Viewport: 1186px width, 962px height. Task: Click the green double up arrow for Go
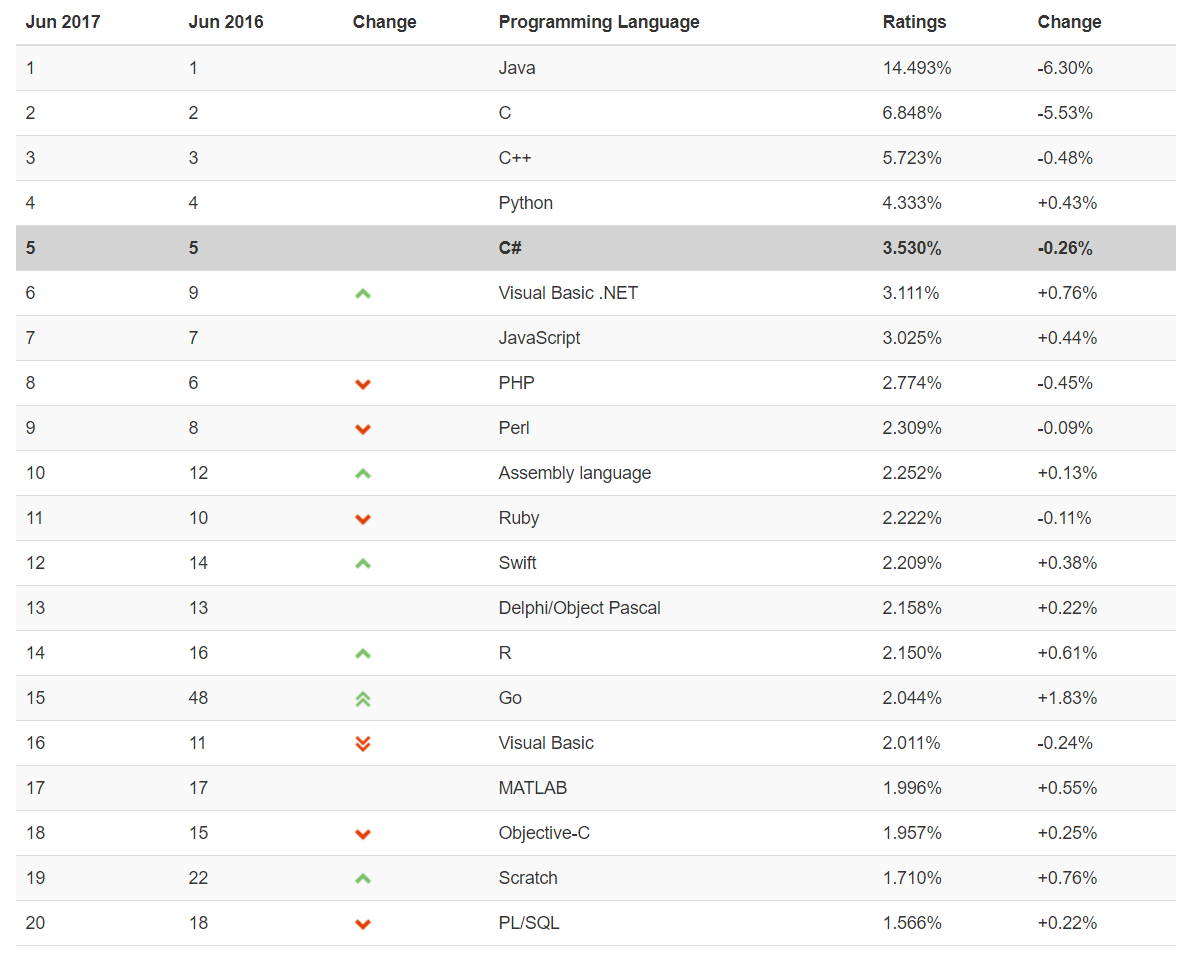click(x=363, y=699)
